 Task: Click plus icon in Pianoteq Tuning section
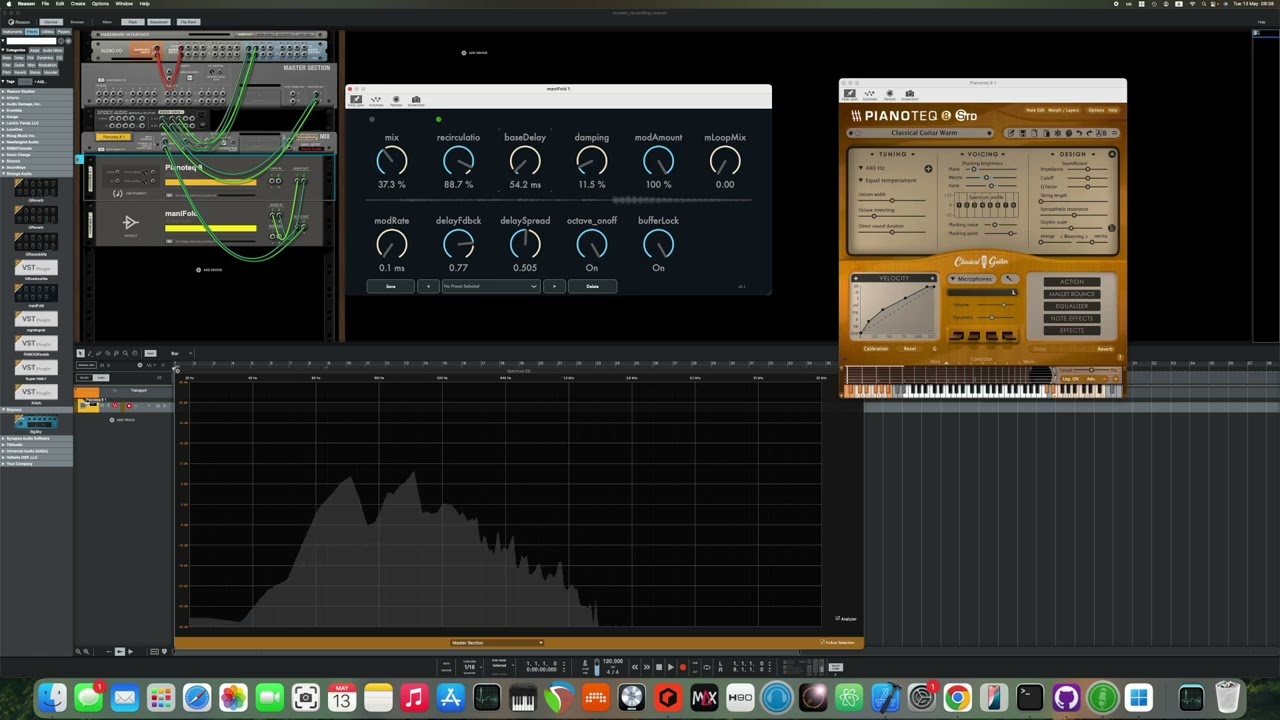(x=928, y=169)
